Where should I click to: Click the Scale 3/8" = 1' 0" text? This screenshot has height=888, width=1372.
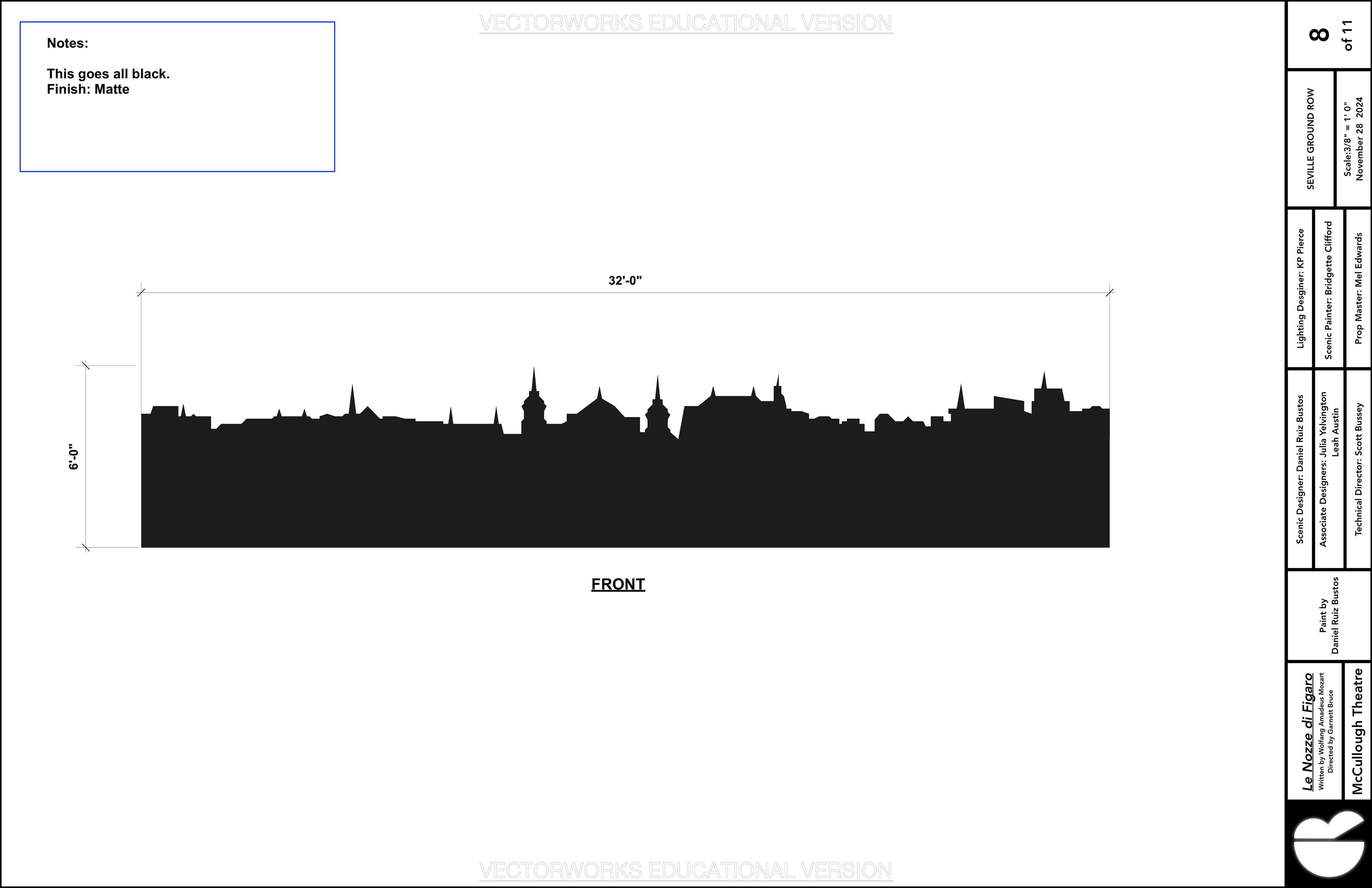[1347, 139]
